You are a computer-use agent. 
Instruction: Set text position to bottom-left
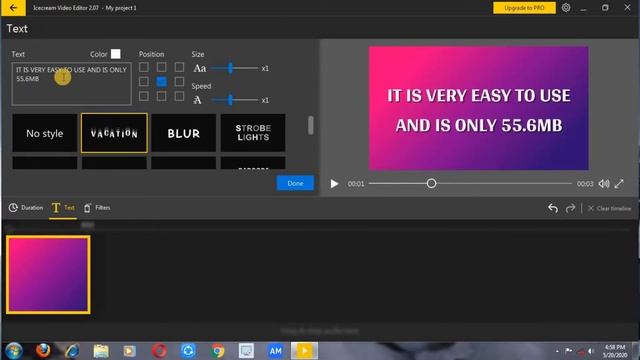pyautogui.click(x=144, y=96)
